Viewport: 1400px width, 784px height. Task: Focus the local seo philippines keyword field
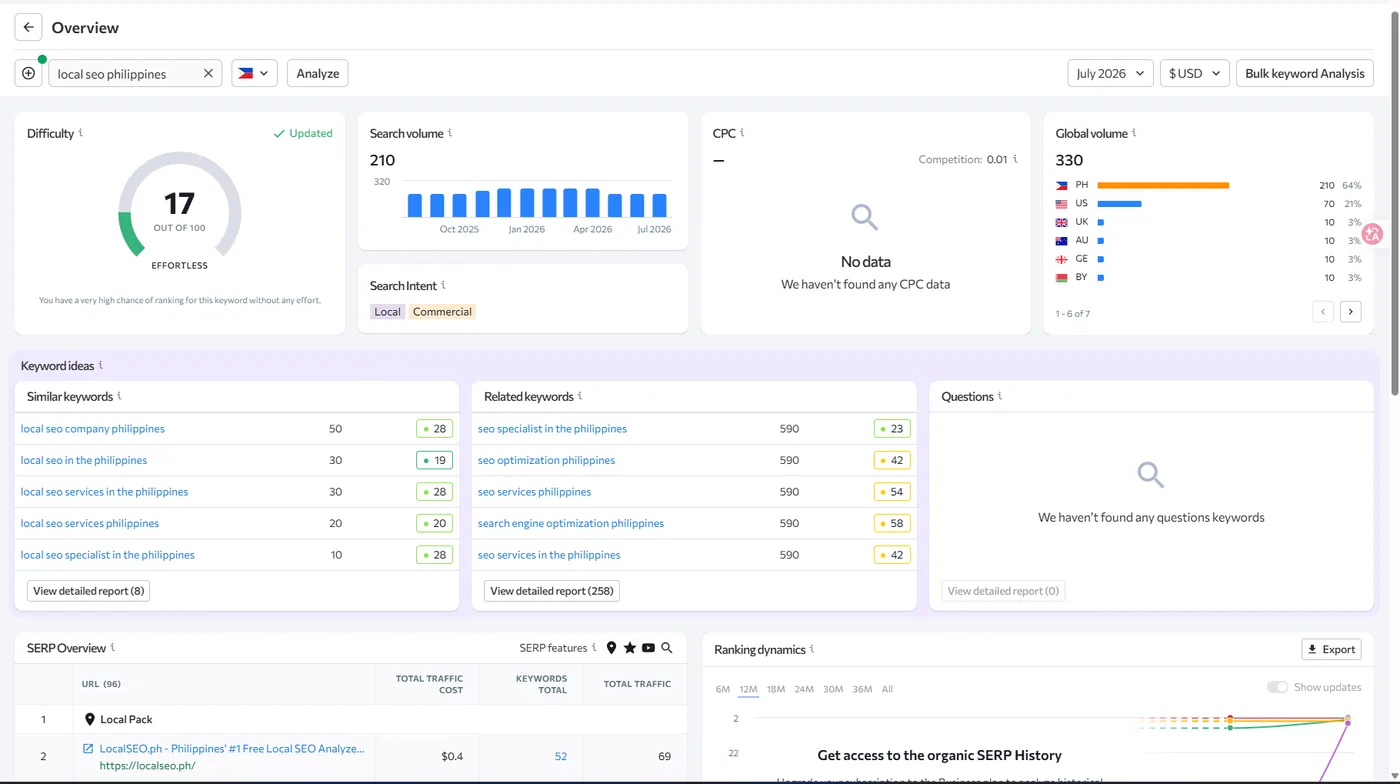[125, 73]
